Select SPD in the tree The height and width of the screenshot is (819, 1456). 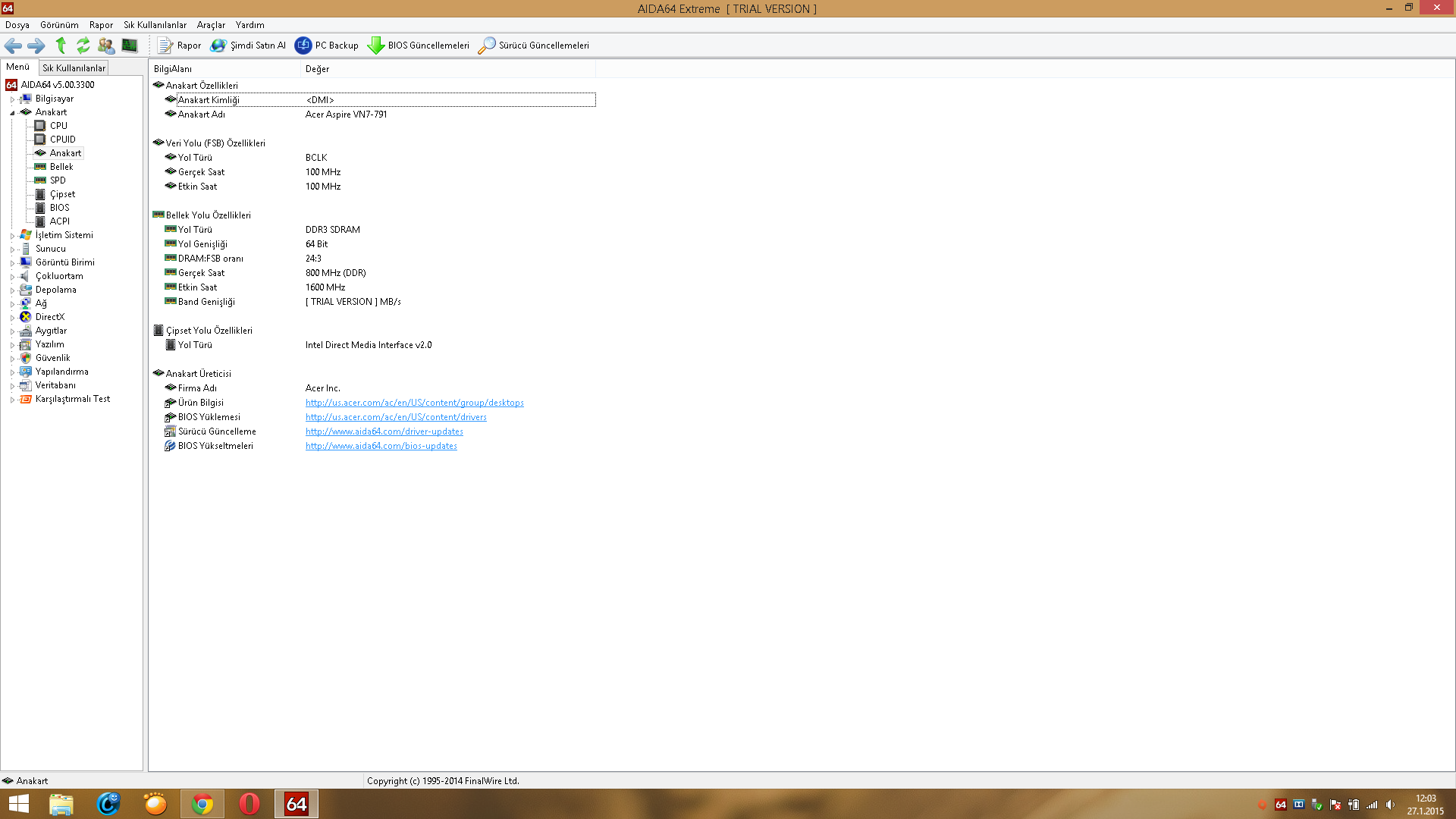coord(58,180)
